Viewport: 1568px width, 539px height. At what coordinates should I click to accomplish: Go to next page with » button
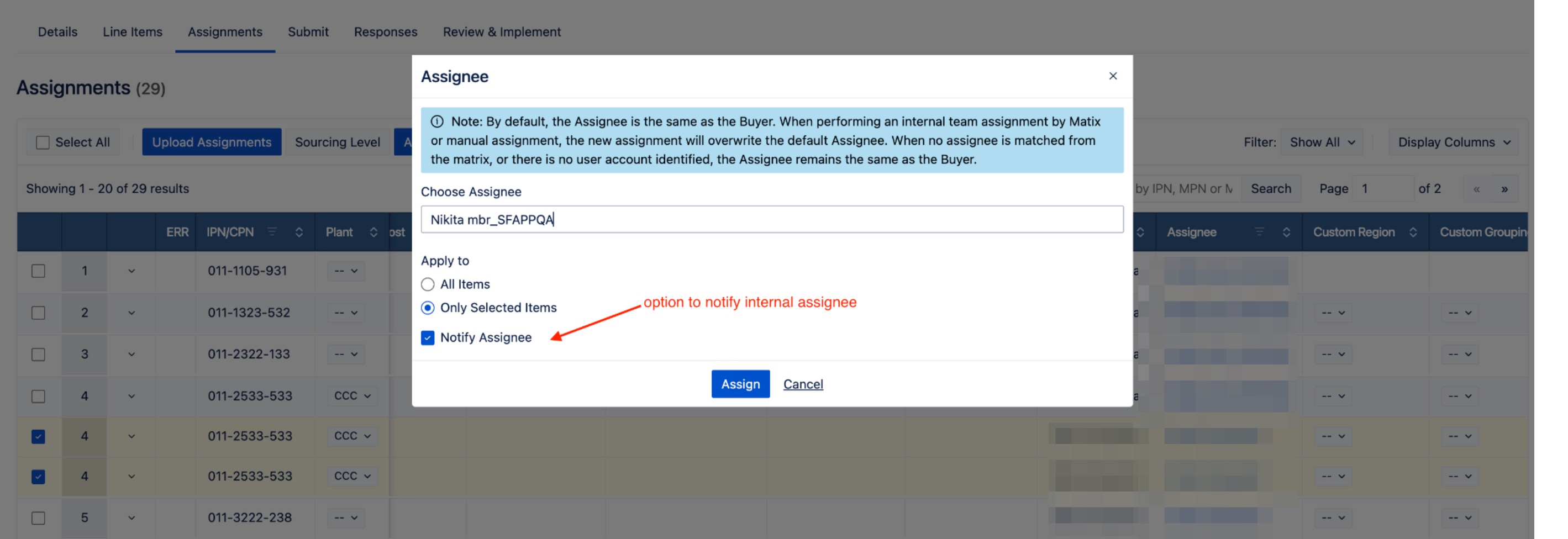pyautogui.click(x=1504, y=188)
